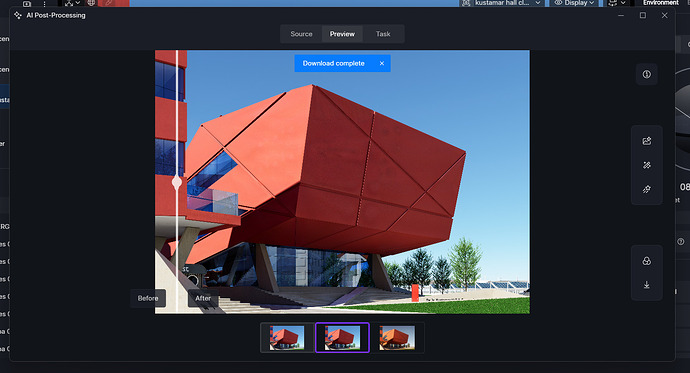Click the globe icon in top toolbar
690x373 pixels.
click(91, 3)
